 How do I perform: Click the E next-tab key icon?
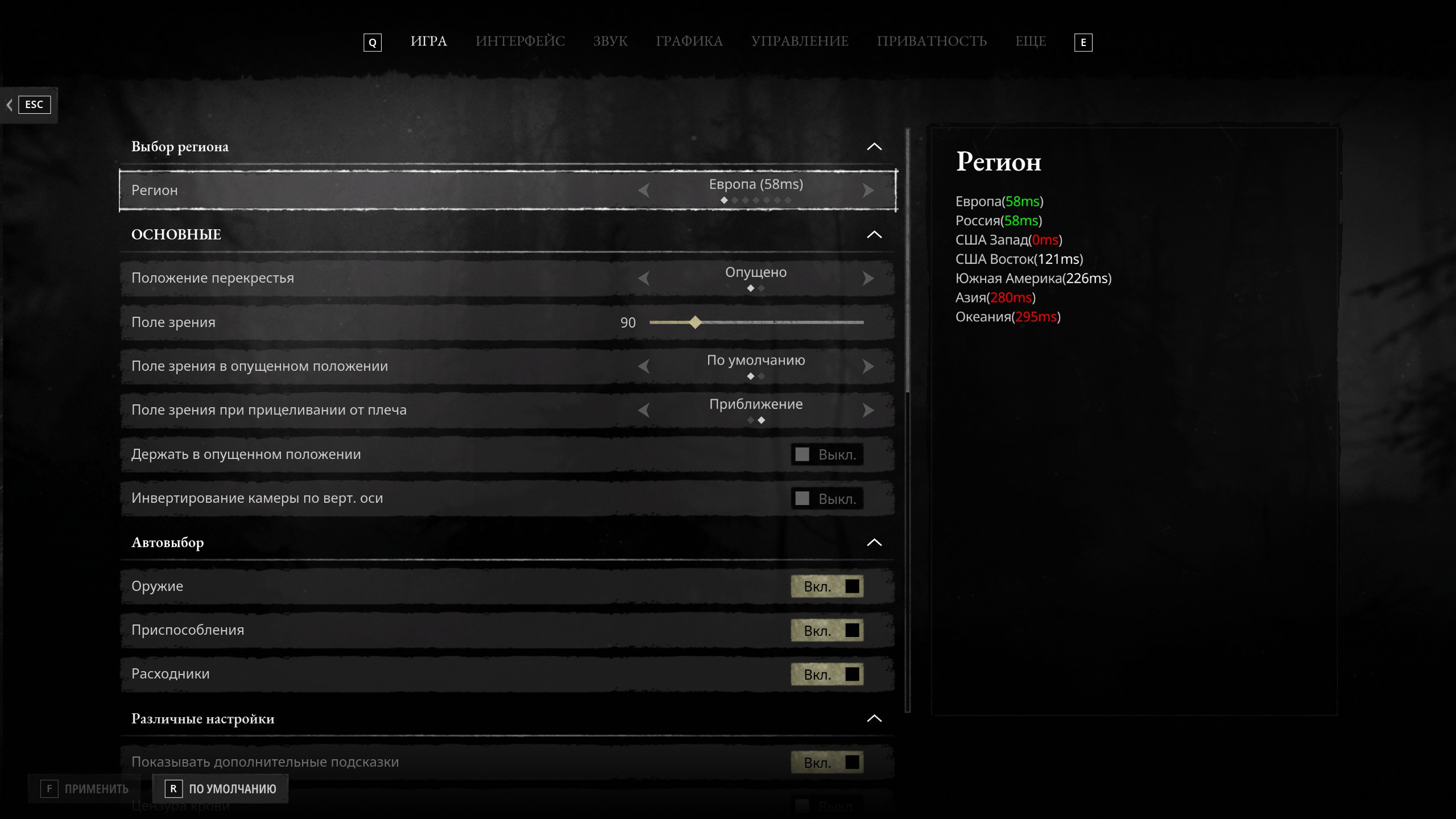[1083, 43]
